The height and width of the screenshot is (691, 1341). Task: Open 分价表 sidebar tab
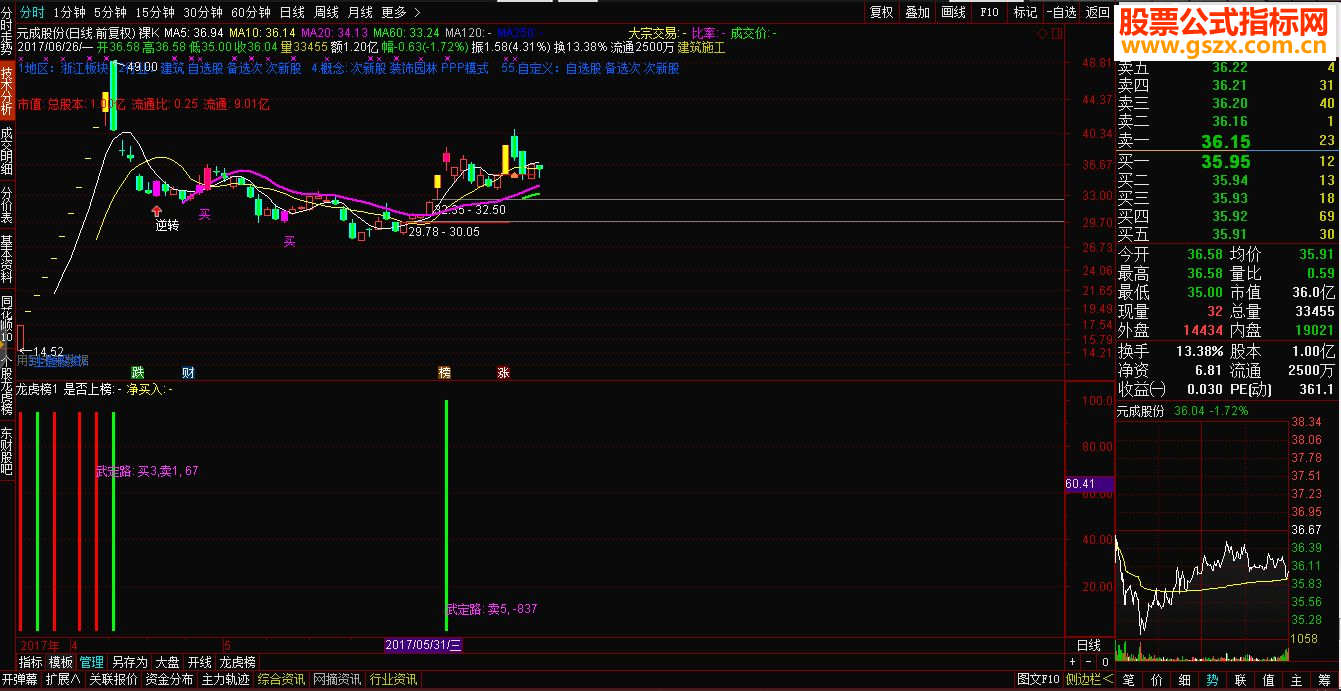coord(7,203)
